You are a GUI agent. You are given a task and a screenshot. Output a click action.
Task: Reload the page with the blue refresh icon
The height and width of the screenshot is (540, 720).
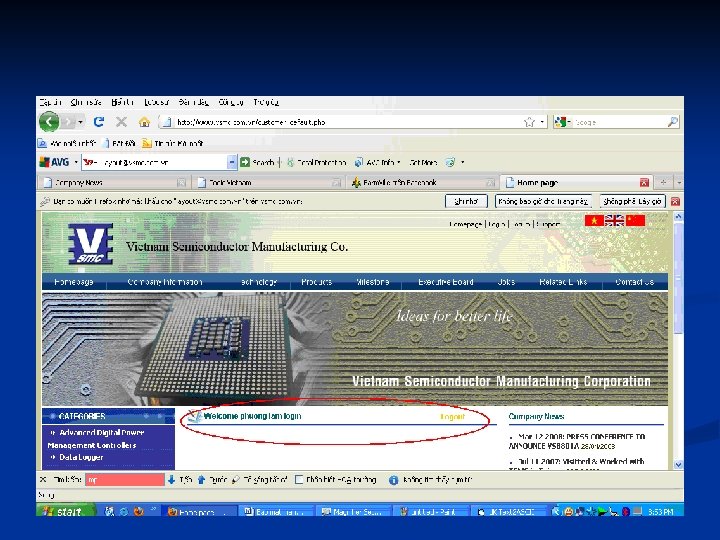[99, 122]
